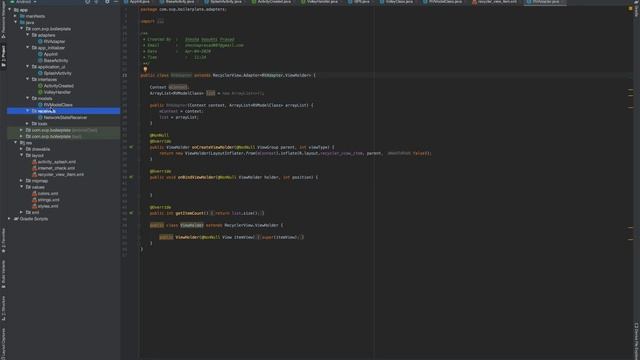Image resolution: width=640 pixels, height=360 pixels.
Task: Click the author email link in header comment
Action: (x=214, y=45)
